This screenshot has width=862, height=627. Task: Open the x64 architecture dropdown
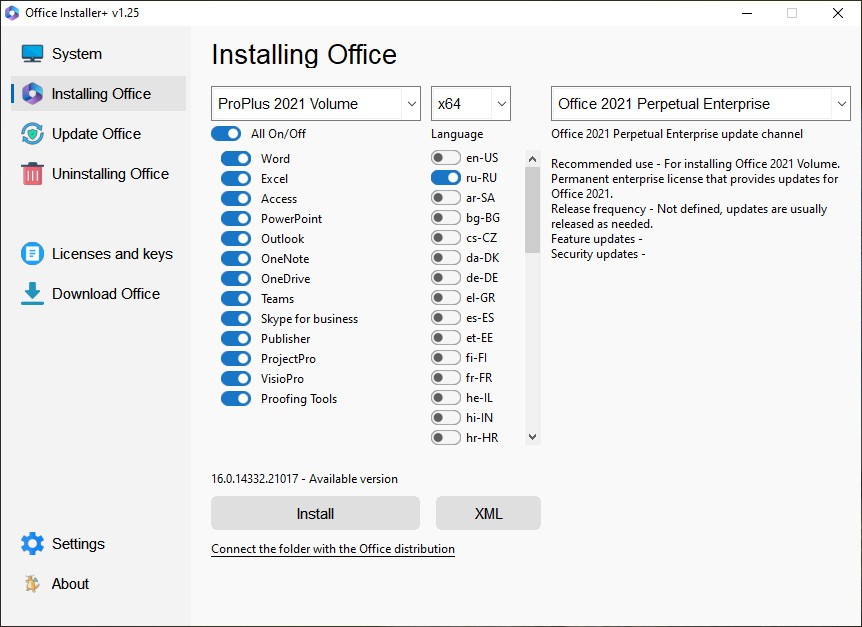pyautogui.click(x=471, y=103)
